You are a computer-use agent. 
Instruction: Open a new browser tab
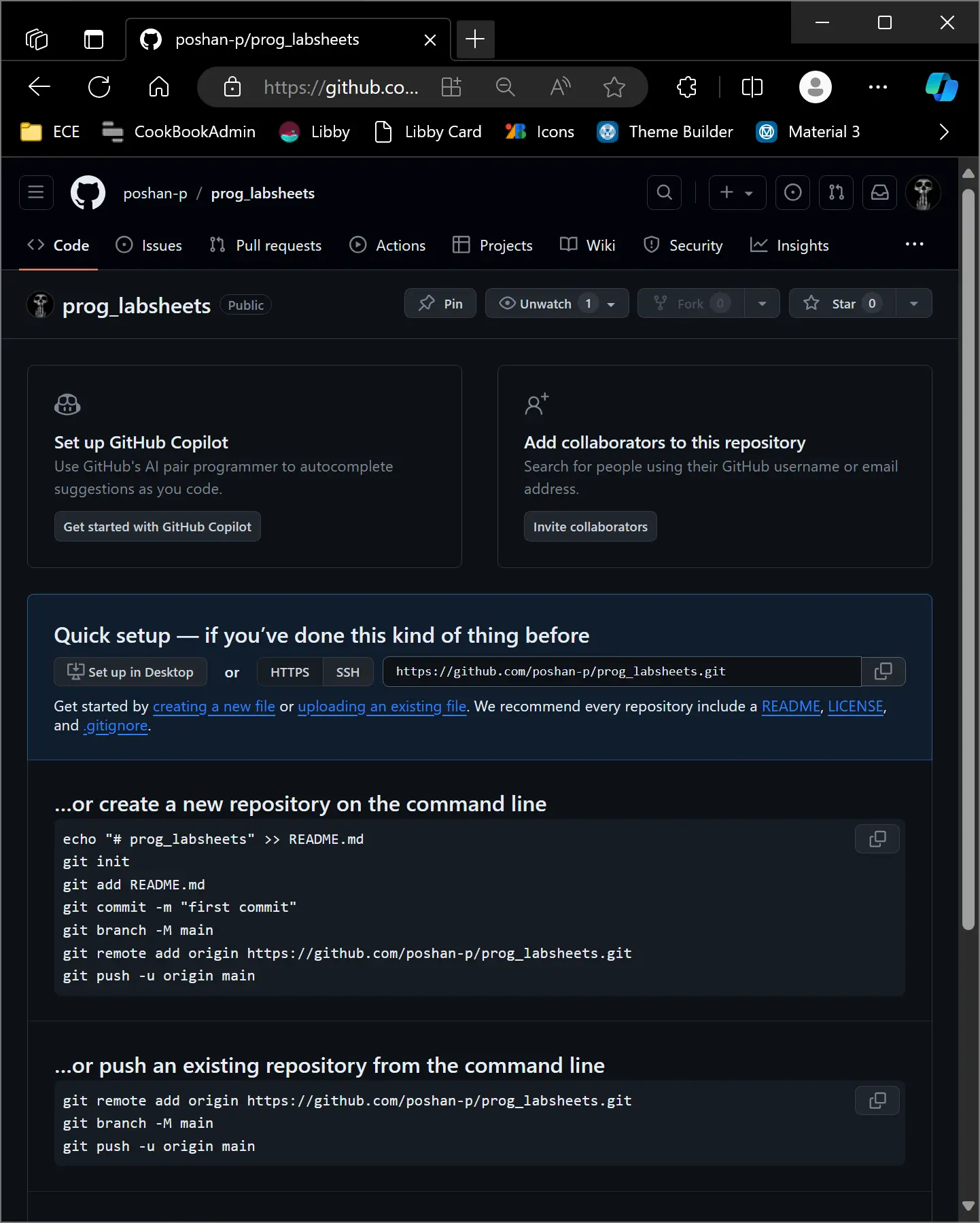tap(475, 39)
